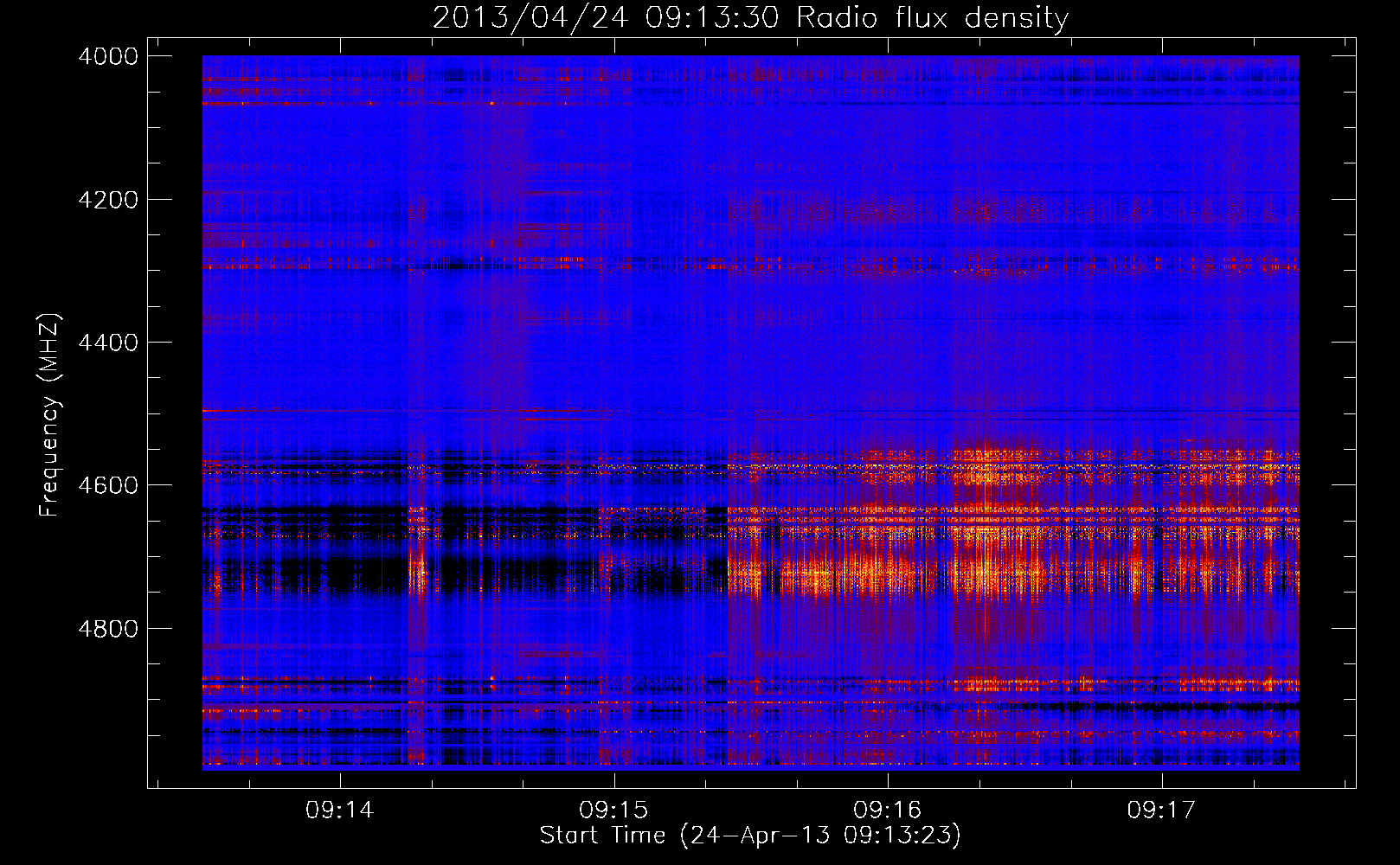
Task: Click the 09:14 time tick label
Action: point(340,810)
